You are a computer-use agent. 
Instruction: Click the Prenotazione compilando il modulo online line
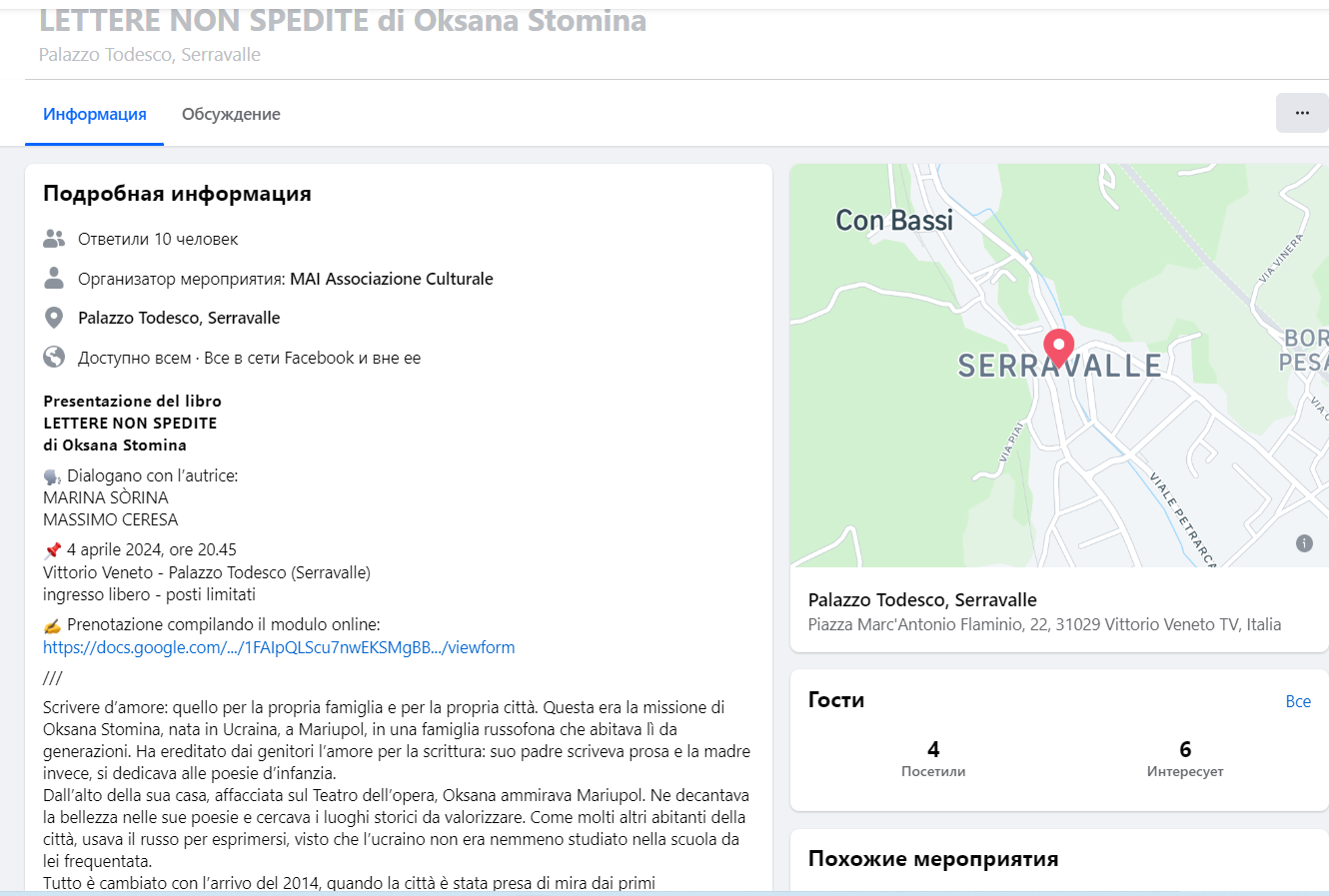[224, 624]
